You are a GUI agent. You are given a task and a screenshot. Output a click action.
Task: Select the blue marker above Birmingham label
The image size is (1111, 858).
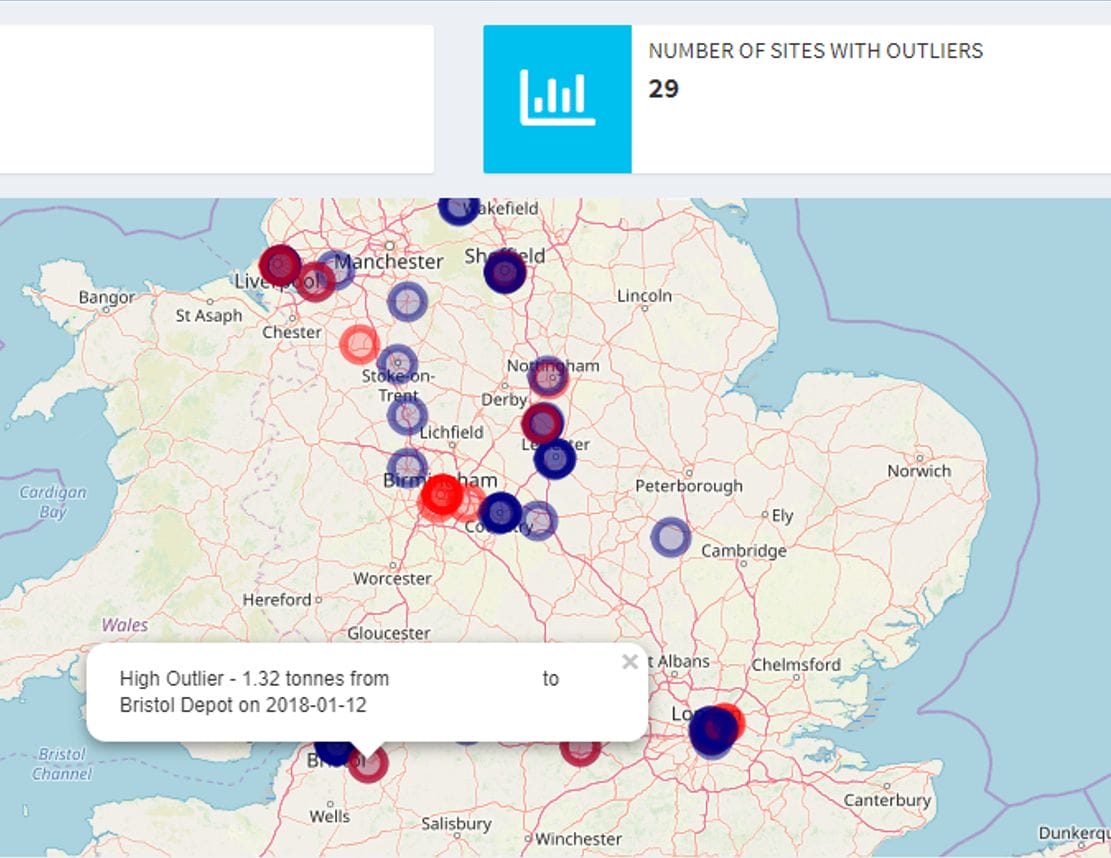(406, 467)
